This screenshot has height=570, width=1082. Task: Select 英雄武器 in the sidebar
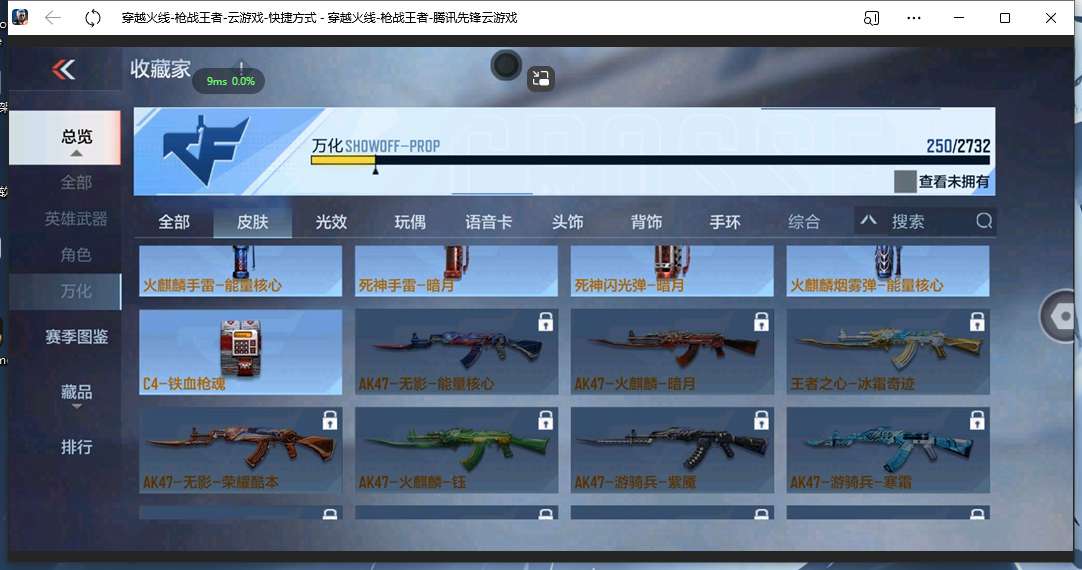pos(76,219)
